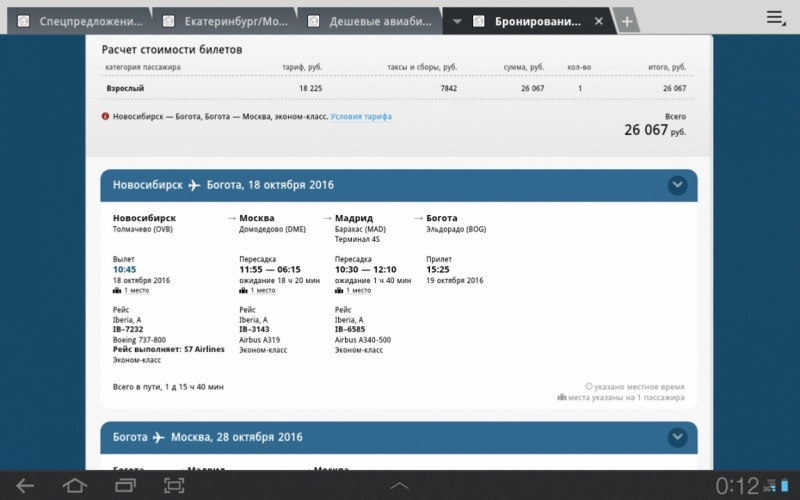
Task: Click the 1 место baggage link under 1 ч 40 мин
Action: point(358,290)
